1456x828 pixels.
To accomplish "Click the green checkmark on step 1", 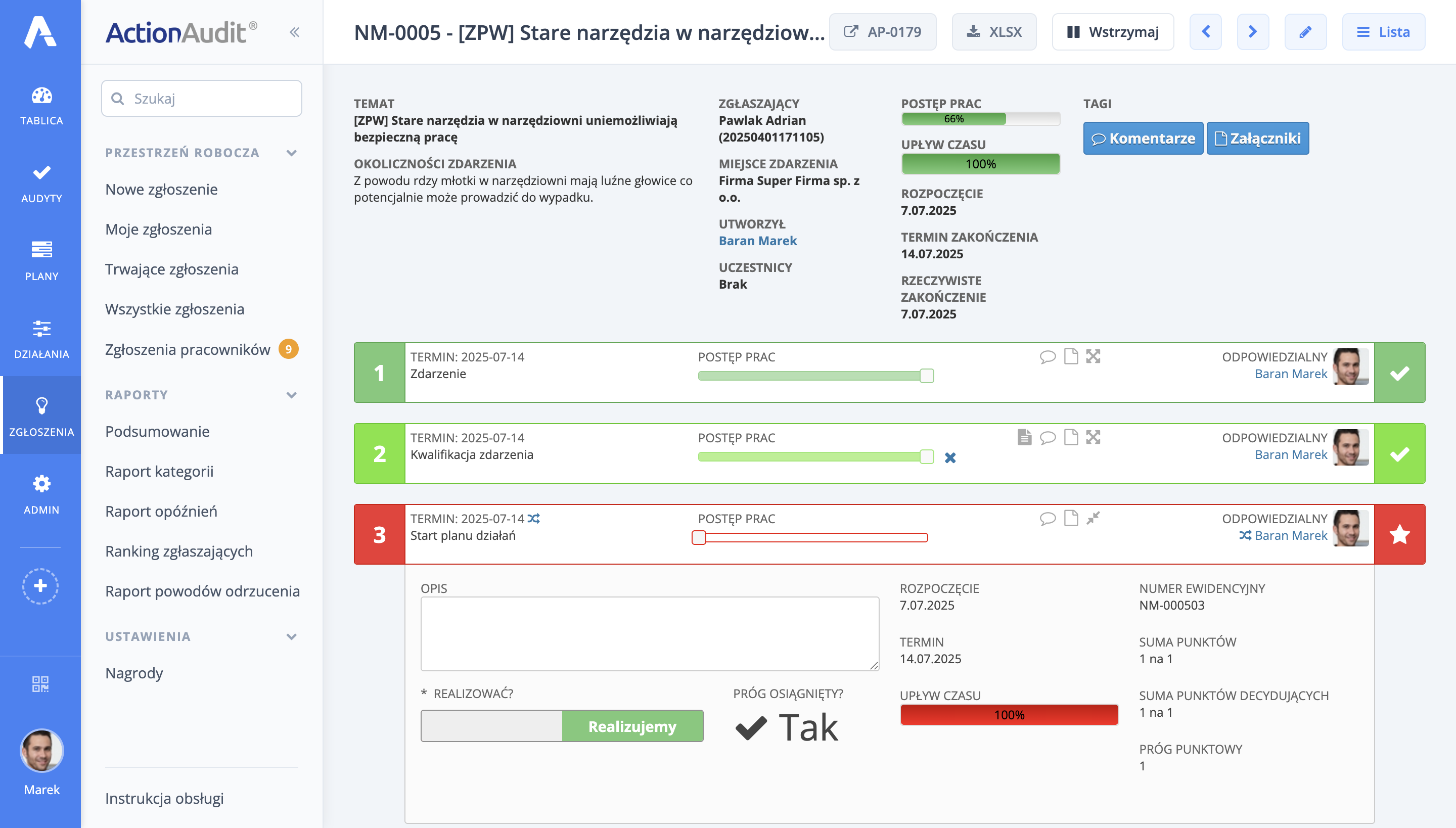I will click(x=1399, y=373).
